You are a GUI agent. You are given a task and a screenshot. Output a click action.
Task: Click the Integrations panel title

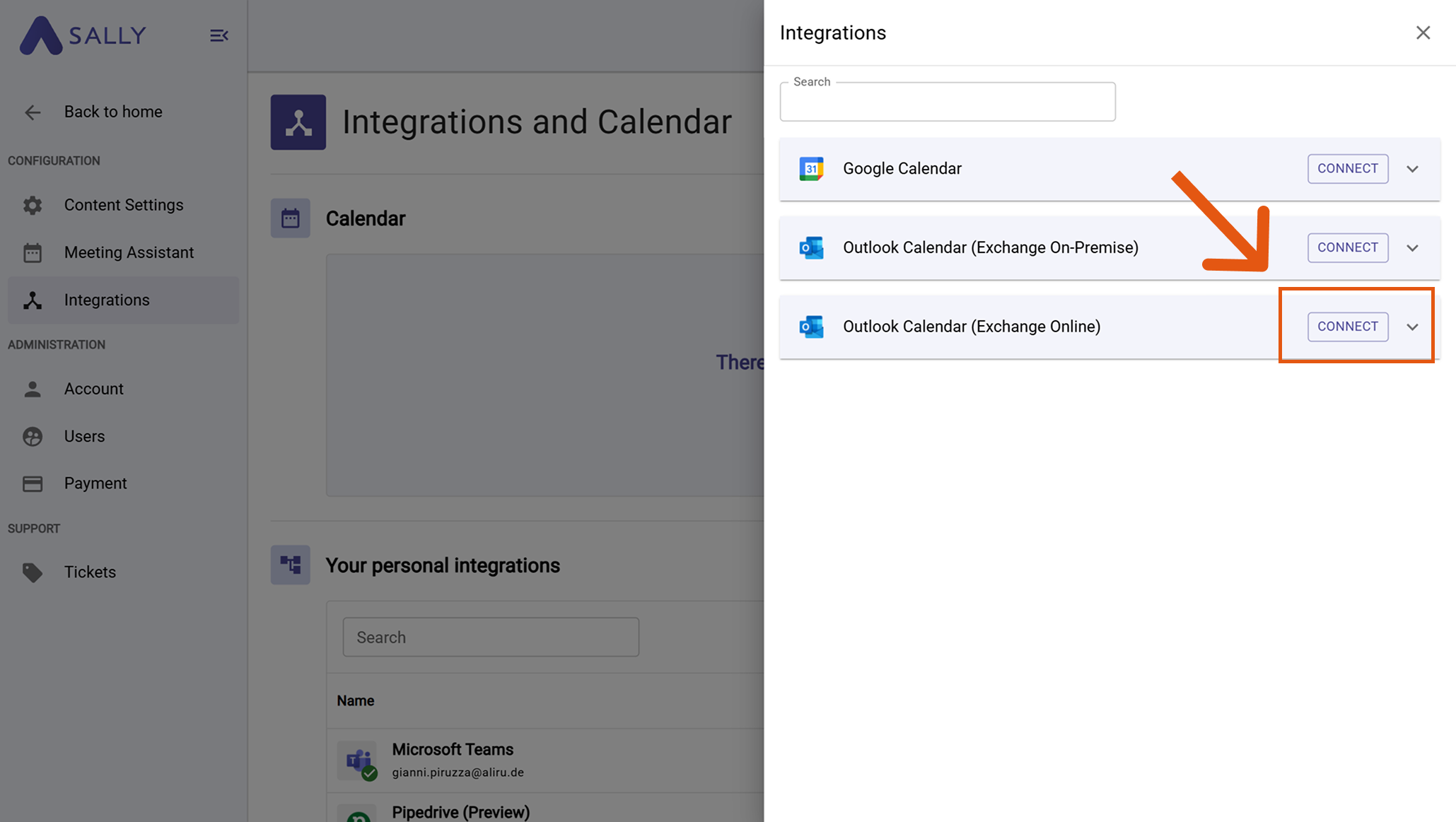point(833,33)
